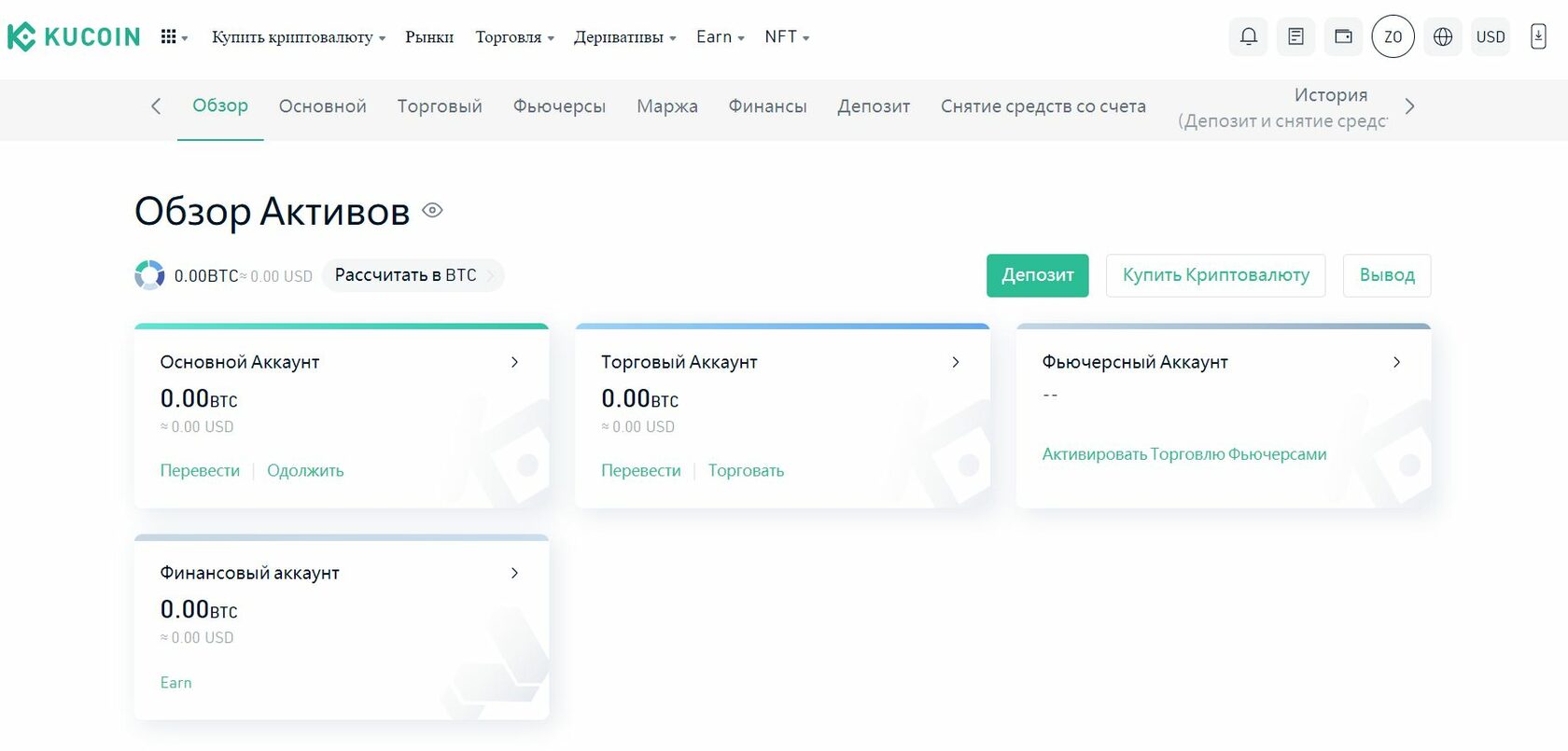Switch to the Основной tab
The width and height of the screenshot is (1568, 751).
(323, 106)
